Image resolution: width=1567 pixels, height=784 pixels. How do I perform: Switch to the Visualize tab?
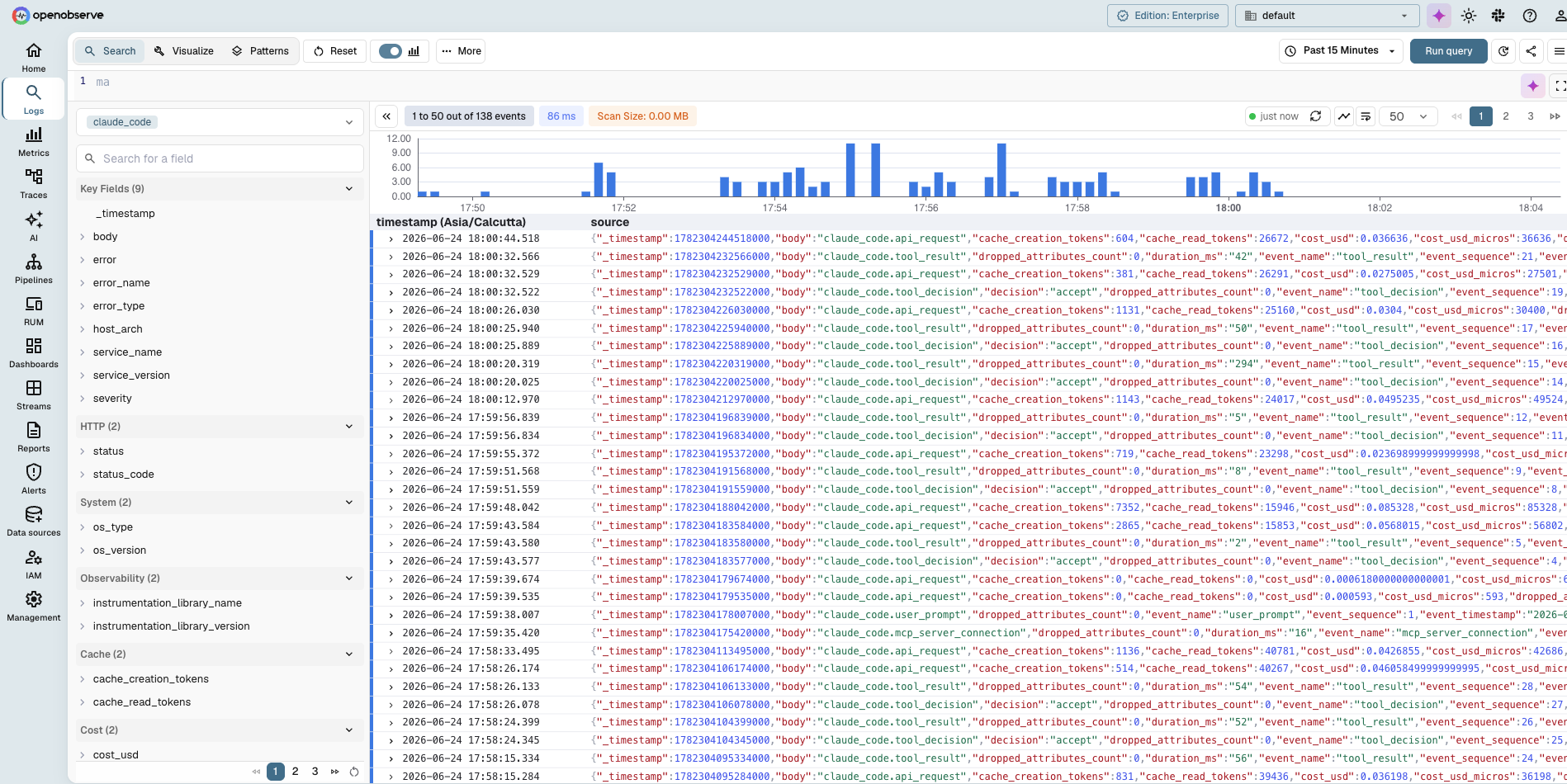click(x=184, y=51)
